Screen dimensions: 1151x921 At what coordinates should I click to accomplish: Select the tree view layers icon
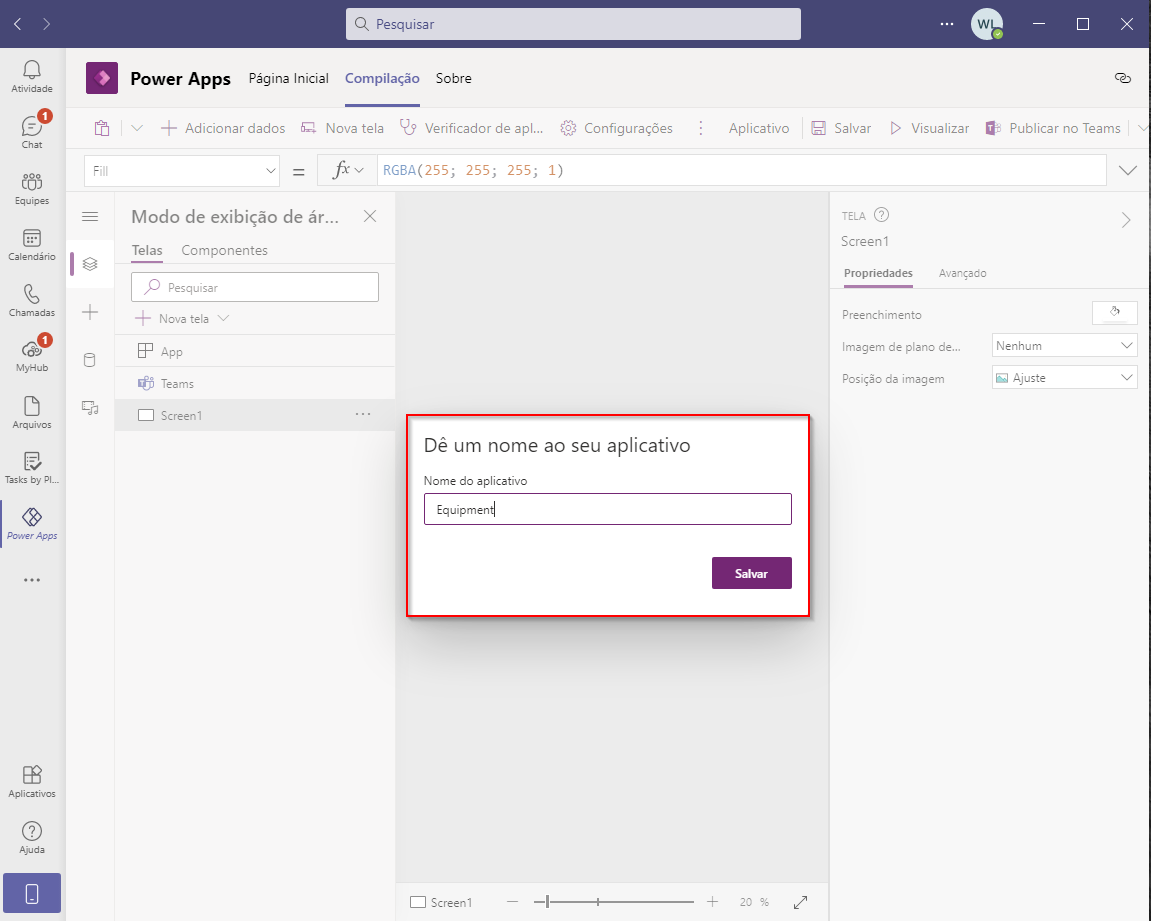[90, 263]
